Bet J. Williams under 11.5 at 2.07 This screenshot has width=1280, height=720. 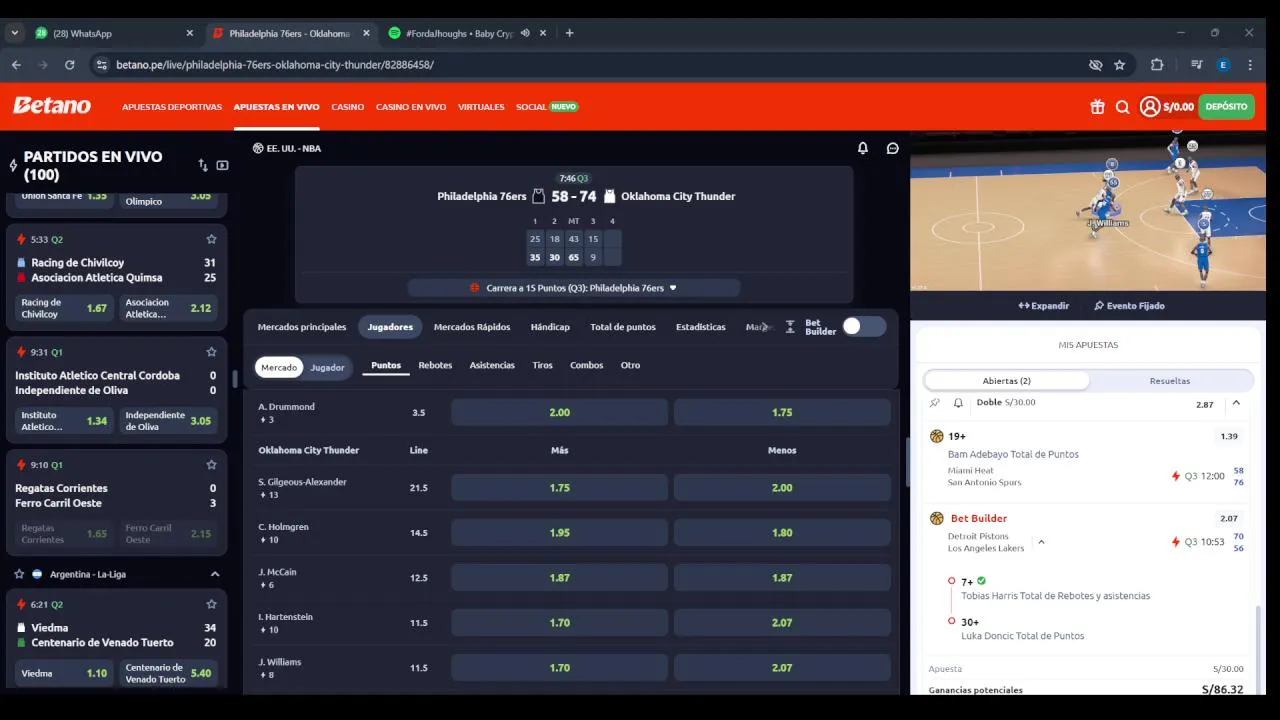point(782,668)
